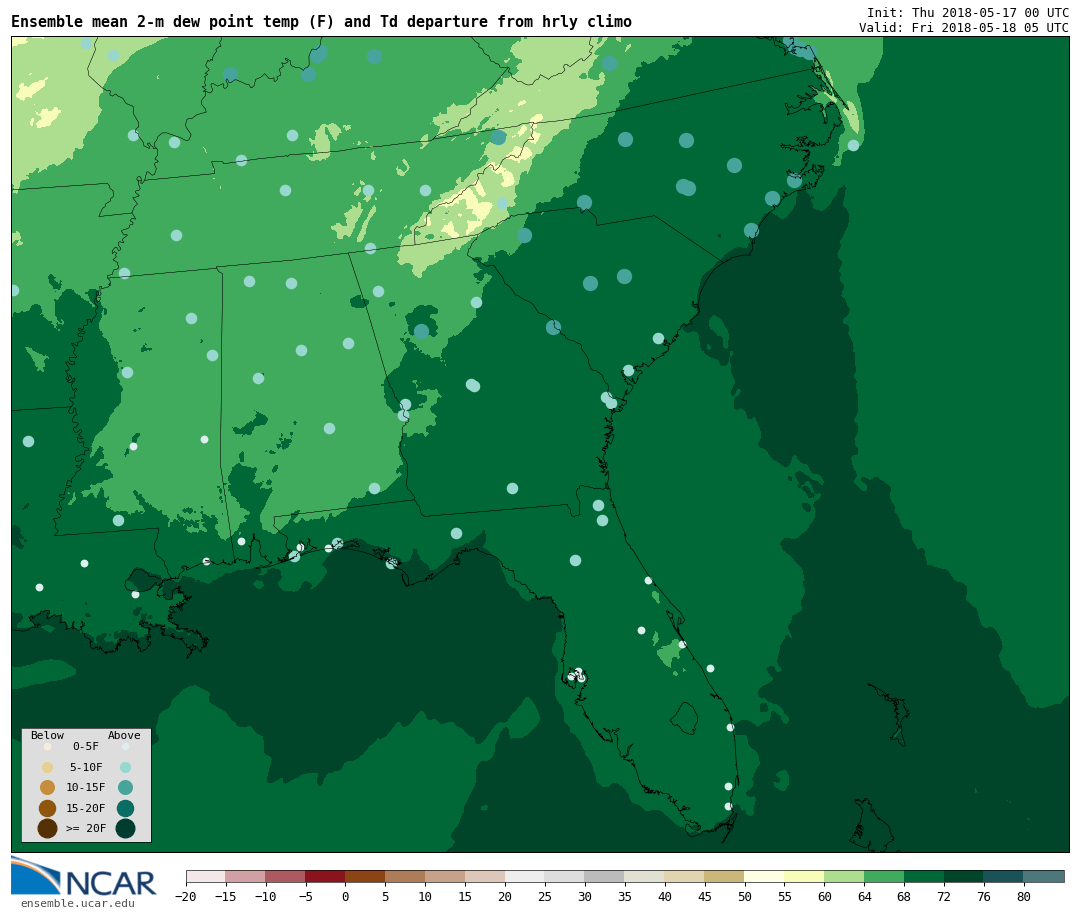Viewport: 1080px width, 915px height.
Task: Pick the cream 50 to 55 colorbar swatch
Action: 765,876
